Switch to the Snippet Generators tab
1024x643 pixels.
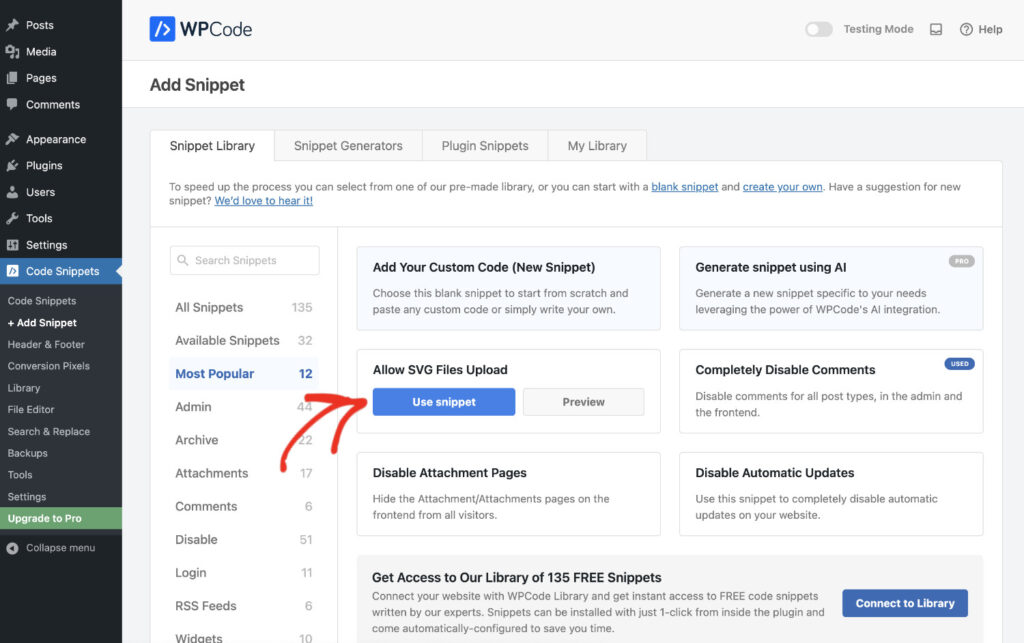pos(347,145)
